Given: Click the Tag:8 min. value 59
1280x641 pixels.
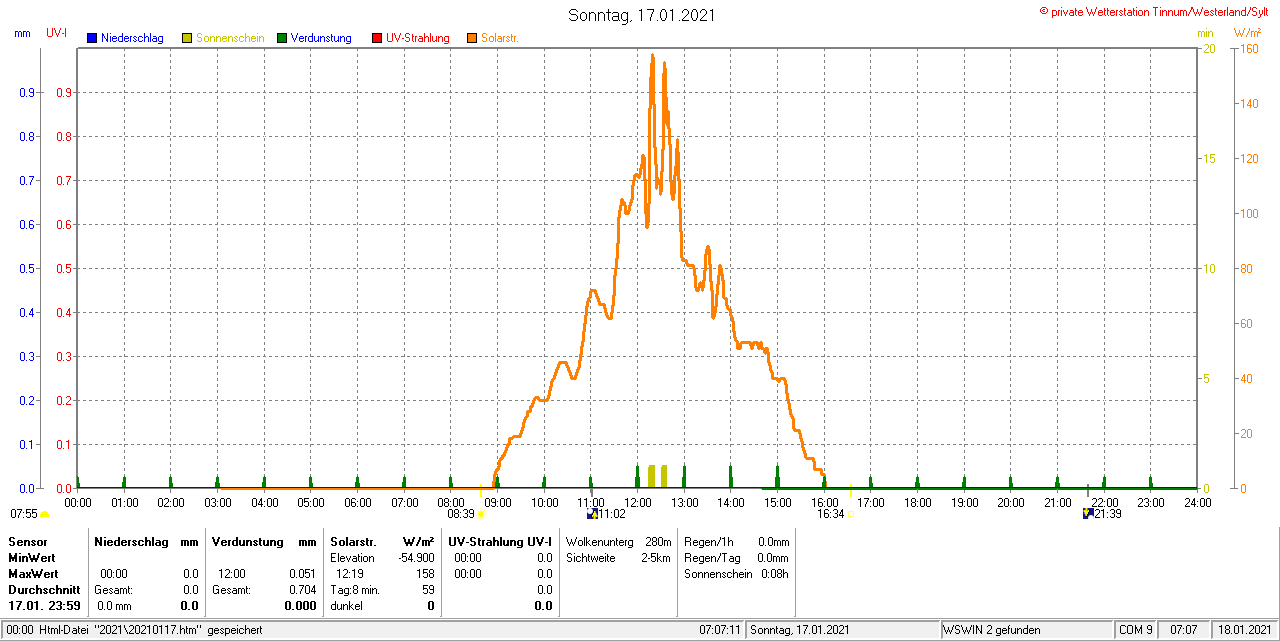Looking at the screenshot, I should pos(428,590).
